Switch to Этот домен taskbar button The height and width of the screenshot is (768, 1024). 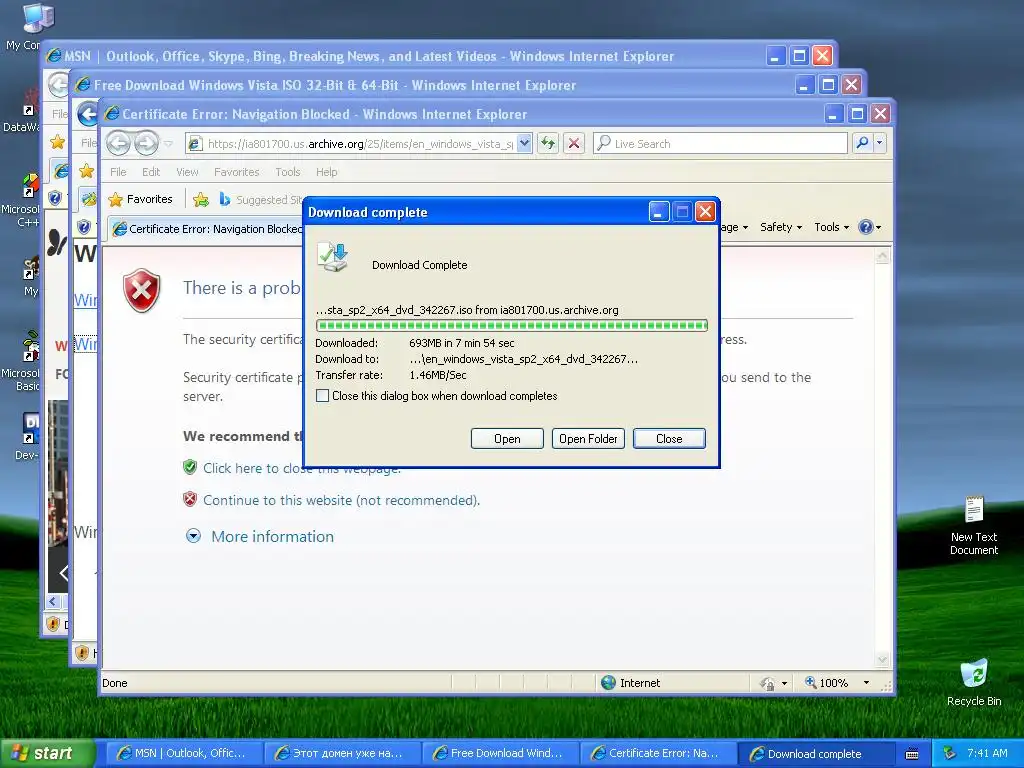click(x=342, y=754)
